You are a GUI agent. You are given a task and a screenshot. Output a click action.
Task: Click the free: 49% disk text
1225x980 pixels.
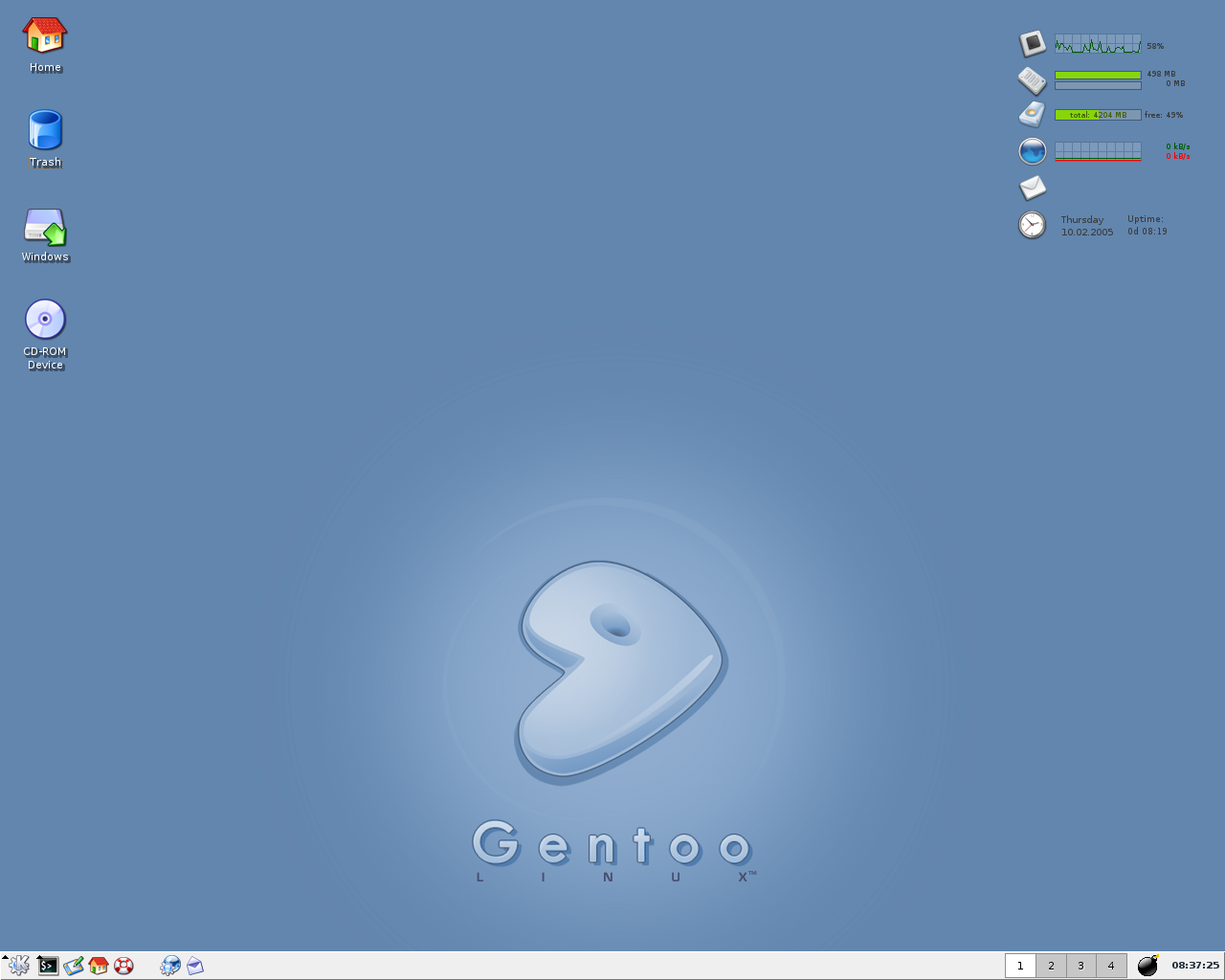1164,115
